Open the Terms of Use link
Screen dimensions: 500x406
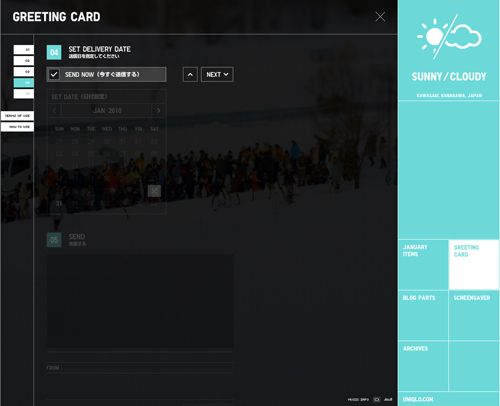coord(17,116)
